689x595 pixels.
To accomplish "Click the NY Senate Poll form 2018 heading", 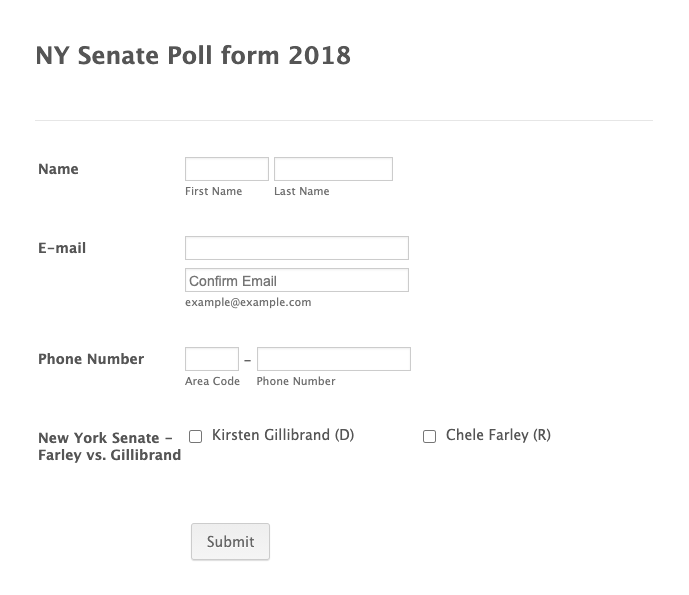I will coord(193,56).
